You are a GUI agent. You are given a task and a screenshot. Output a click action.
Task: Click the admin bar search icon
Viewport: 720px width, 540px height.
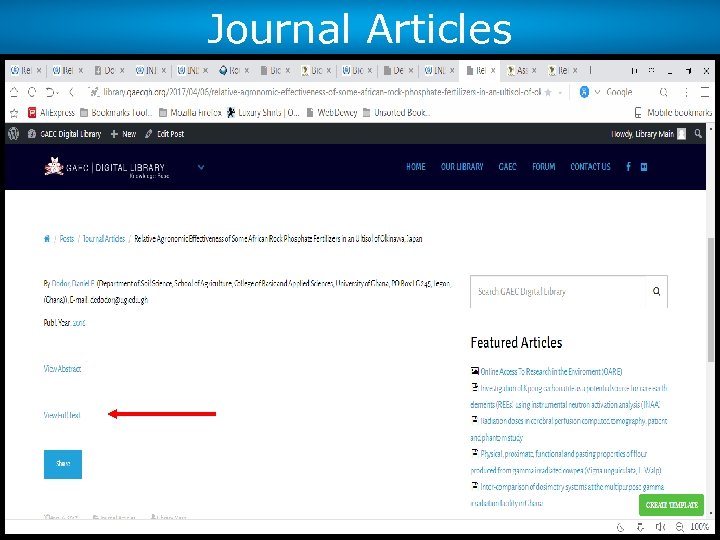coord(698,134)
